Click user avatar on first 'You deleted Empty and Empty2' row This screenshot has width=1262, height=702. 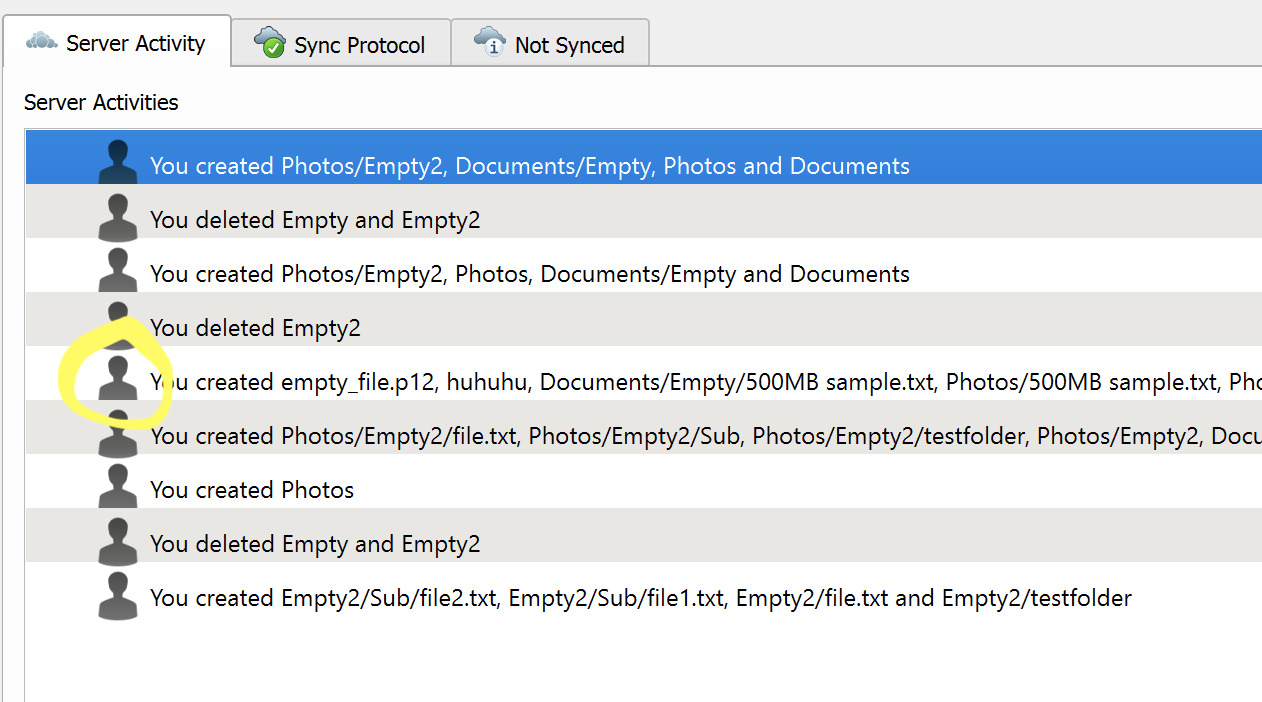[x=118, y=216]
